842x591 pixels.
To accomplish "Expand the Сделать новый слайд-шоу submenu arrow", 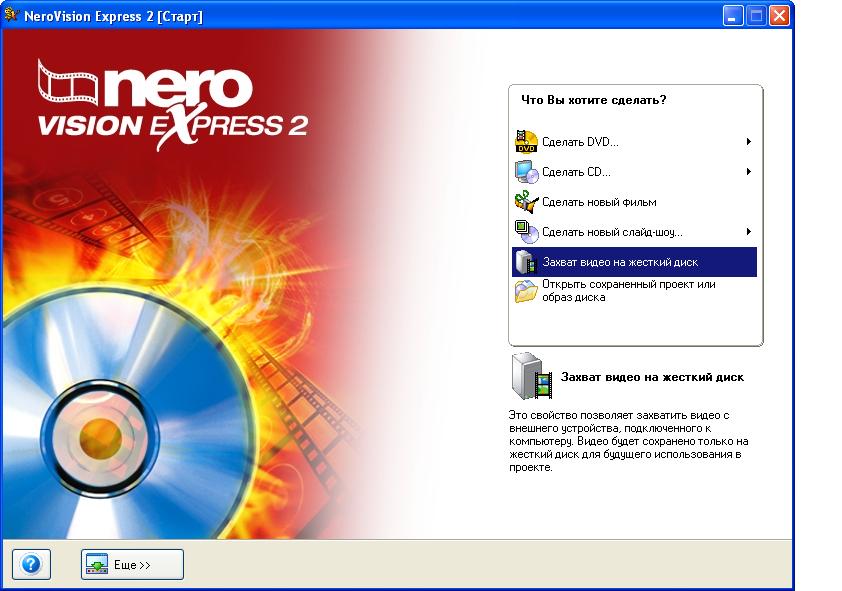I will click(749, 232).
